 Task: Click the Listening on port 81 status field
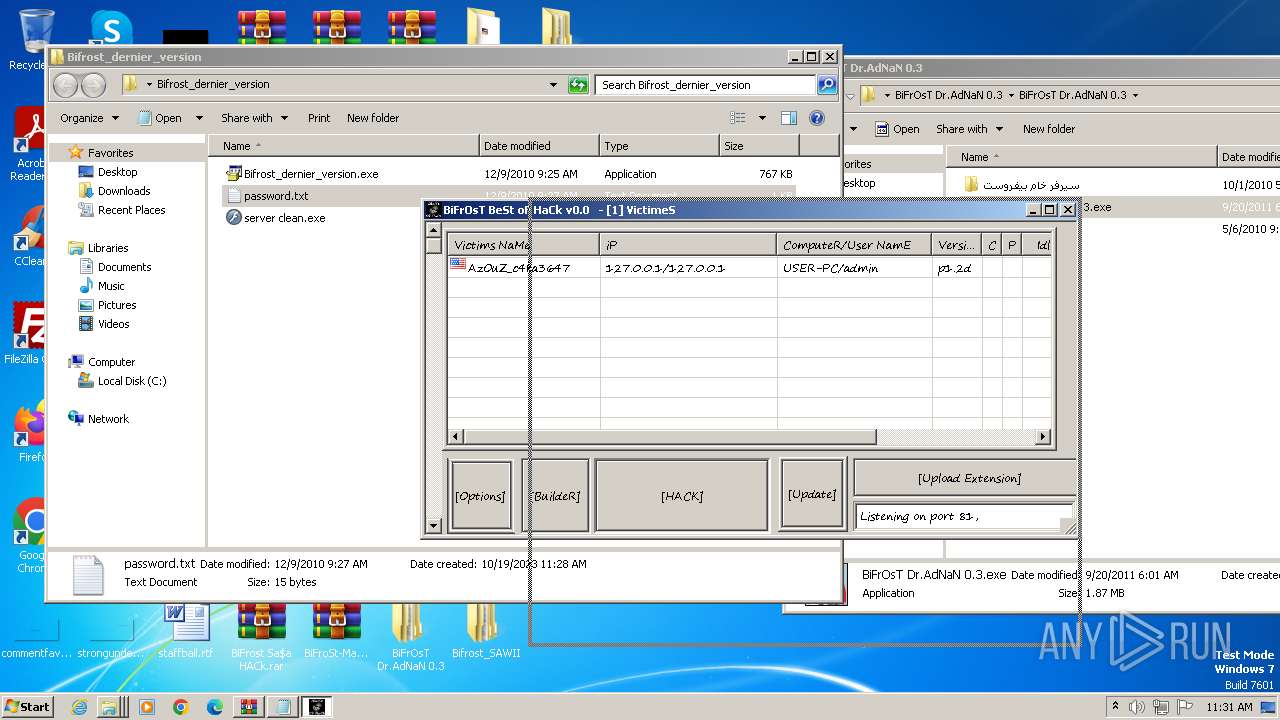[x=963, y=517]
